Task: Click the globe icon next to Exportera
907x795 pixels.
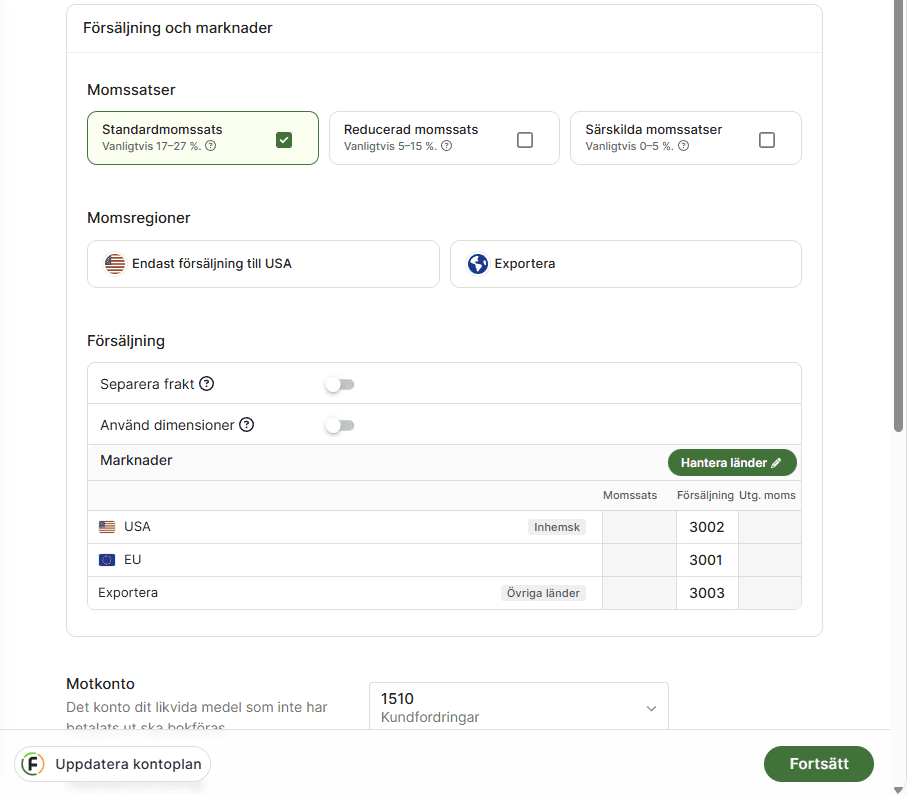Action: [477, 263]
